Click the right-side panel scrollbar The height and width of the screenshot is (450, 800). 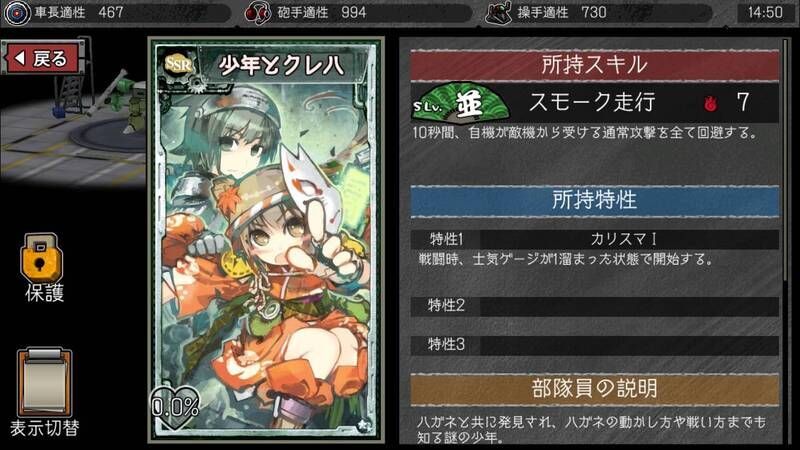click(x=786, y=159)
